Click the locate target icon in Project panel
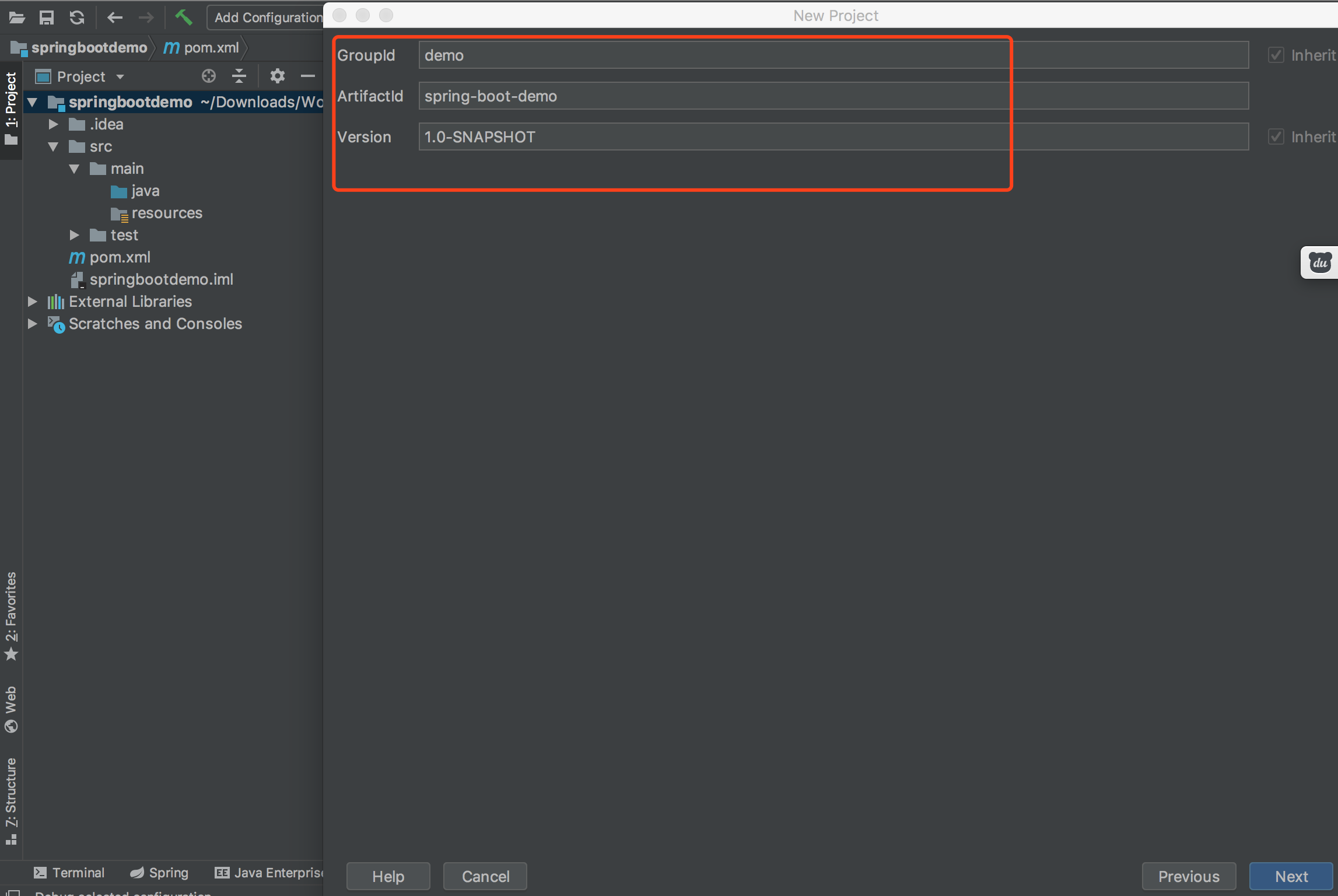The width and height of the screenshot is (1338, 896). (209, 76)
